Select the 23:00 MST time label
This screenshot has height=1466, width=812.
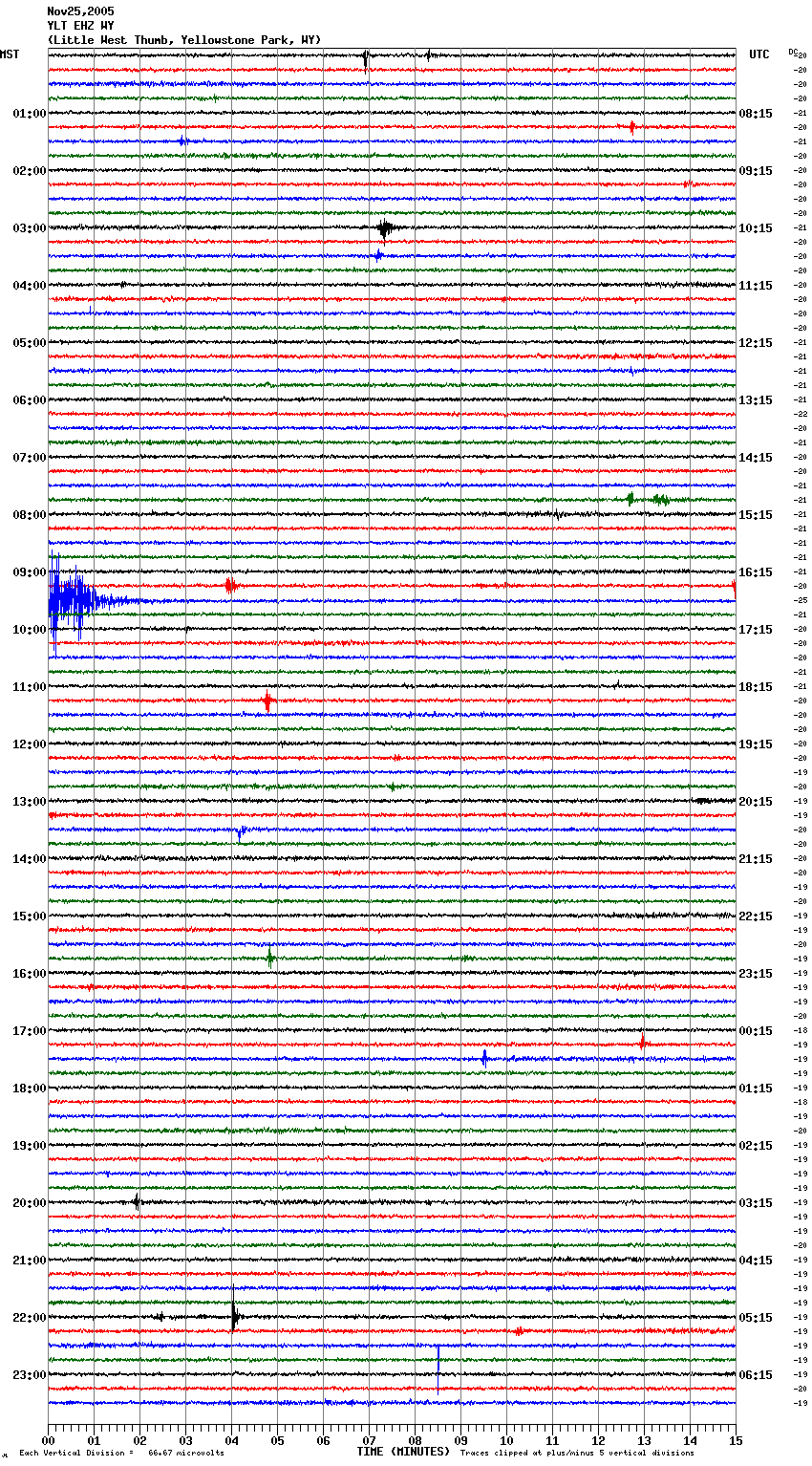pyautogui.click(x=29, y=1375)
